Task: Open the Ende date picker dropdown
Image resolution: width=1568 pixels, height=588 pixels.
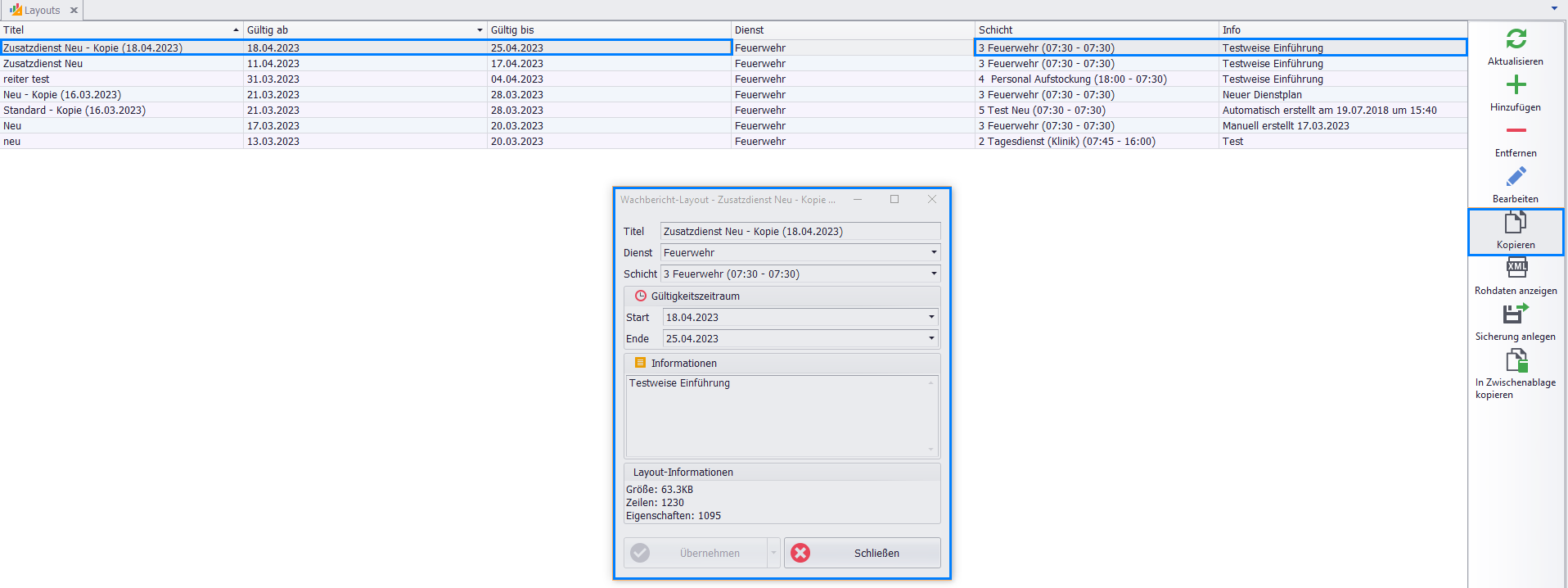Action: (931, 339)
